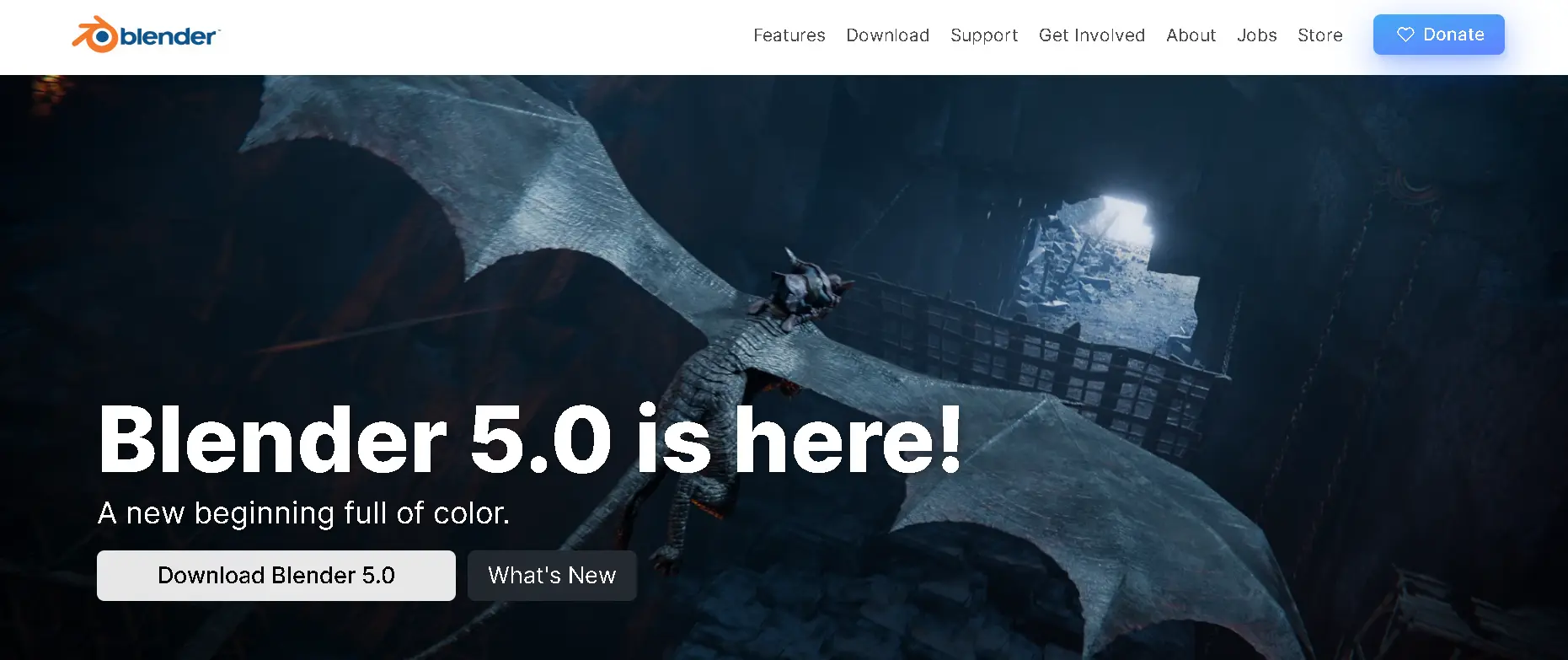This screenshot has width=1568, height=660.
Task: Click the blender wordmark text in the header
Action: [169, 36]
